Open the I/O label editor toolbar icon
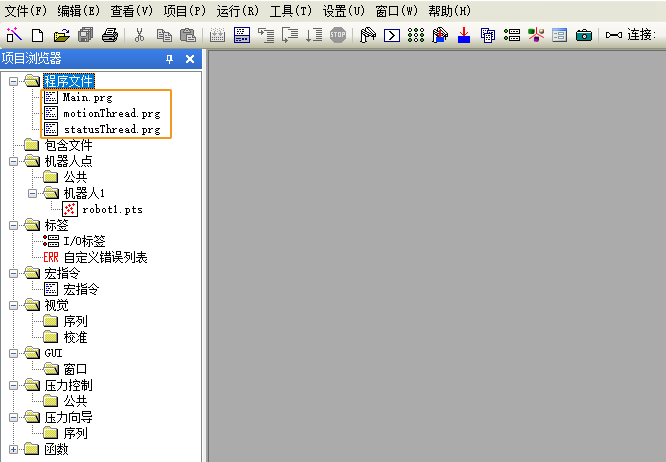Image resolution: width=666 pixels, height=462 pixels. (512, 35)
